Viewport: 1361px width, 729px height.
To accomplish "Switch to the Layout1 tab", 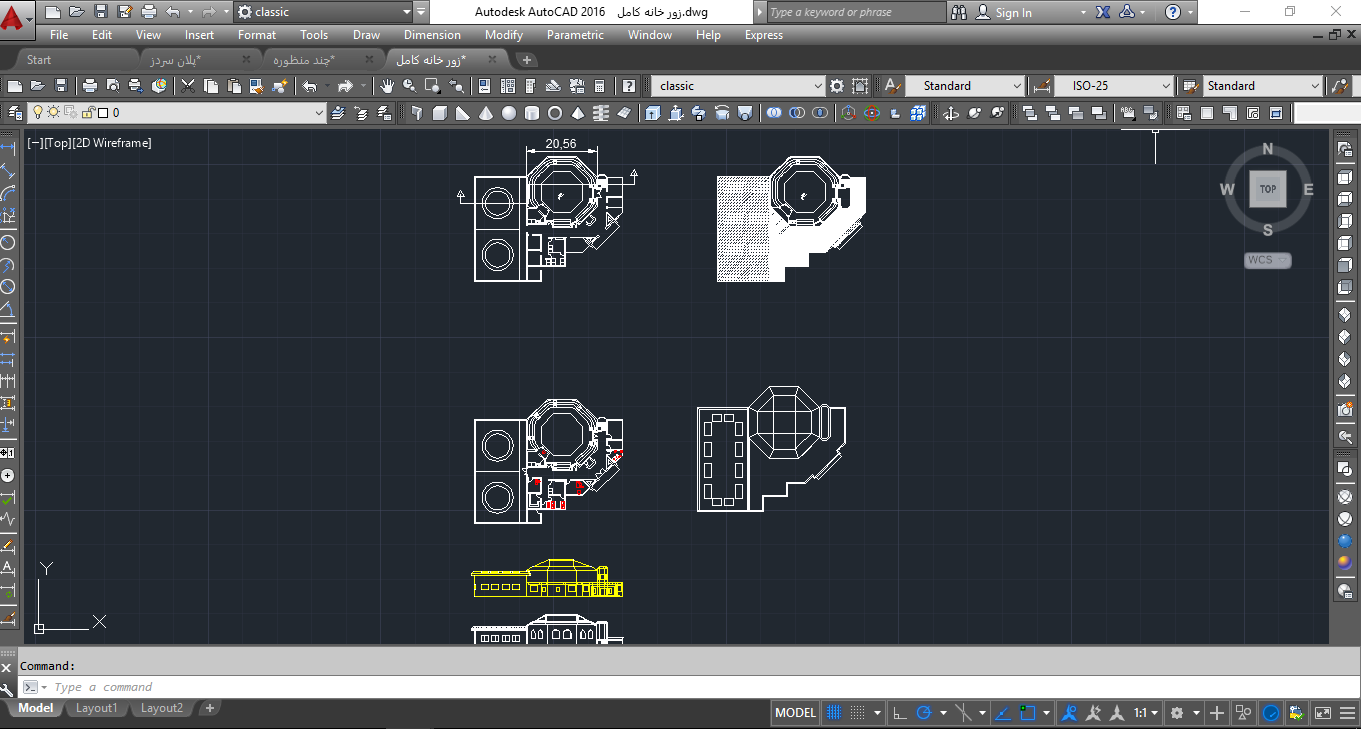I will point(97,708).
